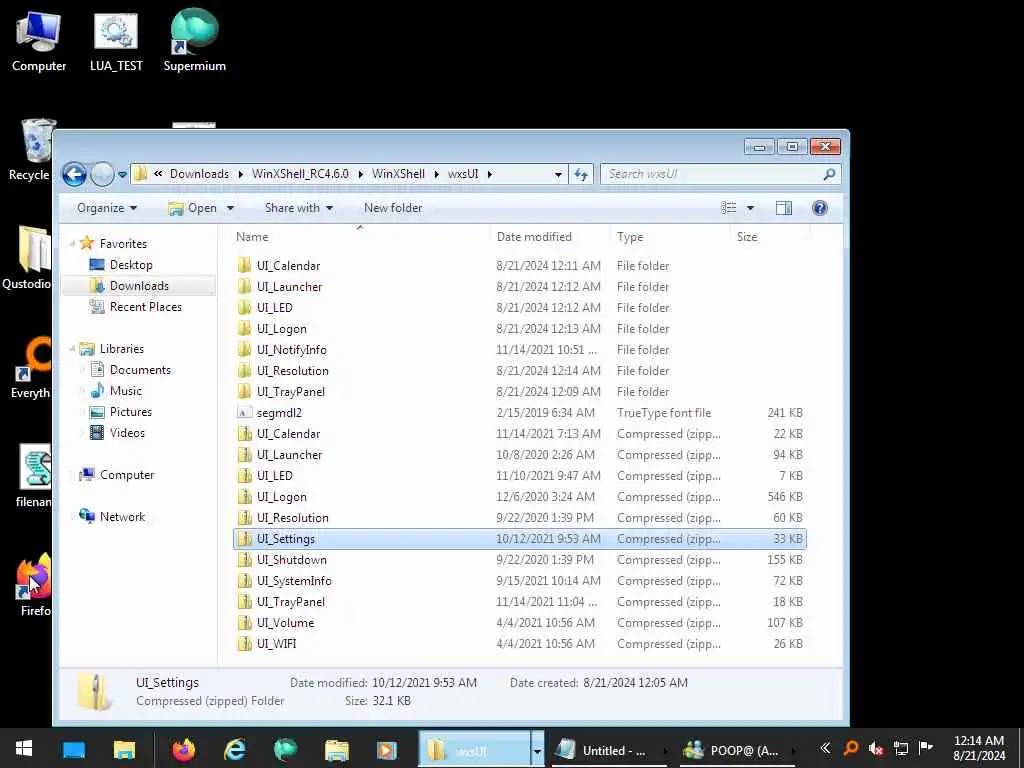
Task: Open Desktop under Favorites
Action: [x=131, y=264]
